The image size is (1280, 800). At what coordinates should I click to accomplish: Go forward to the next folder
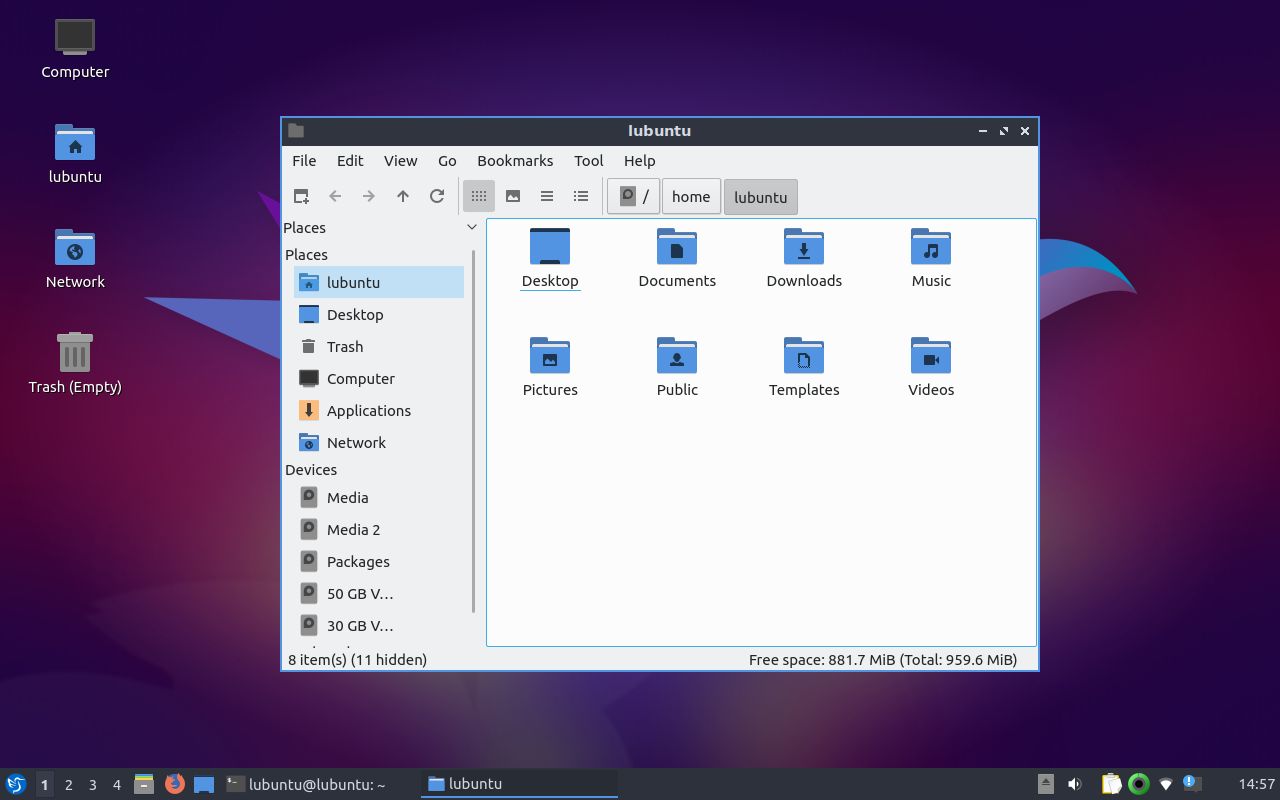coord(369,196)
